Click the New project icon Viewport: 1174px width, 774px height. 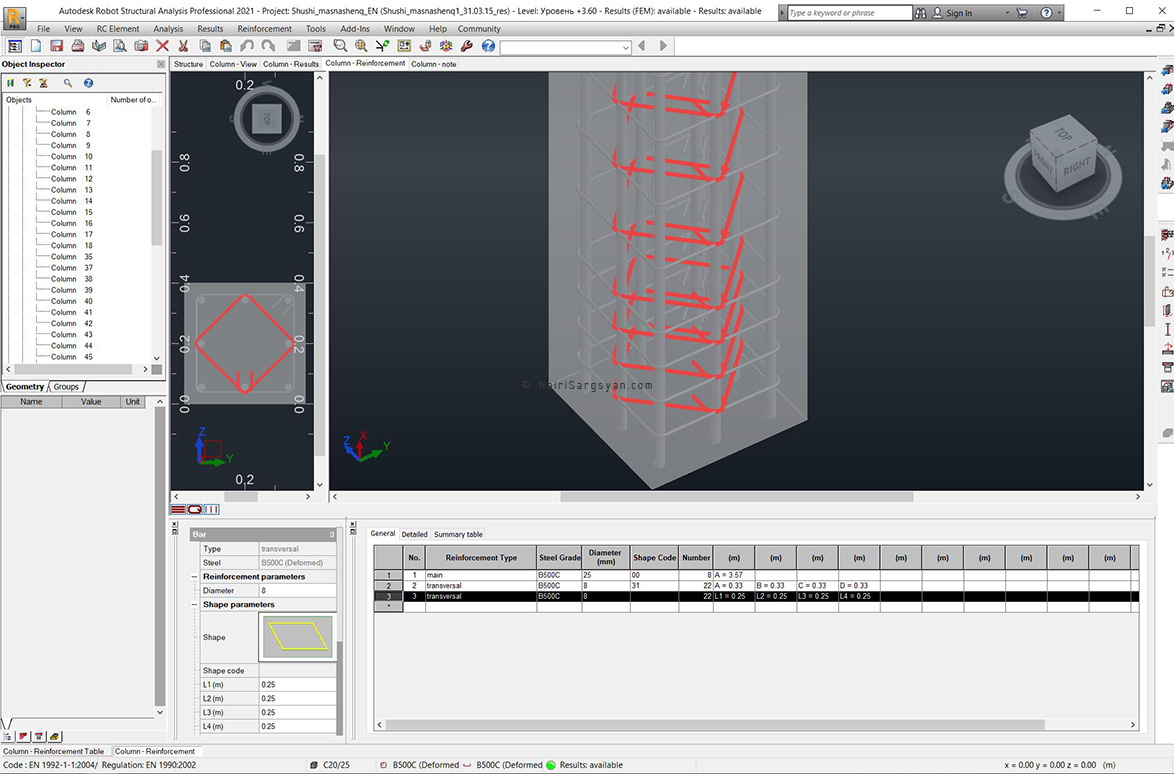(35, 46)
